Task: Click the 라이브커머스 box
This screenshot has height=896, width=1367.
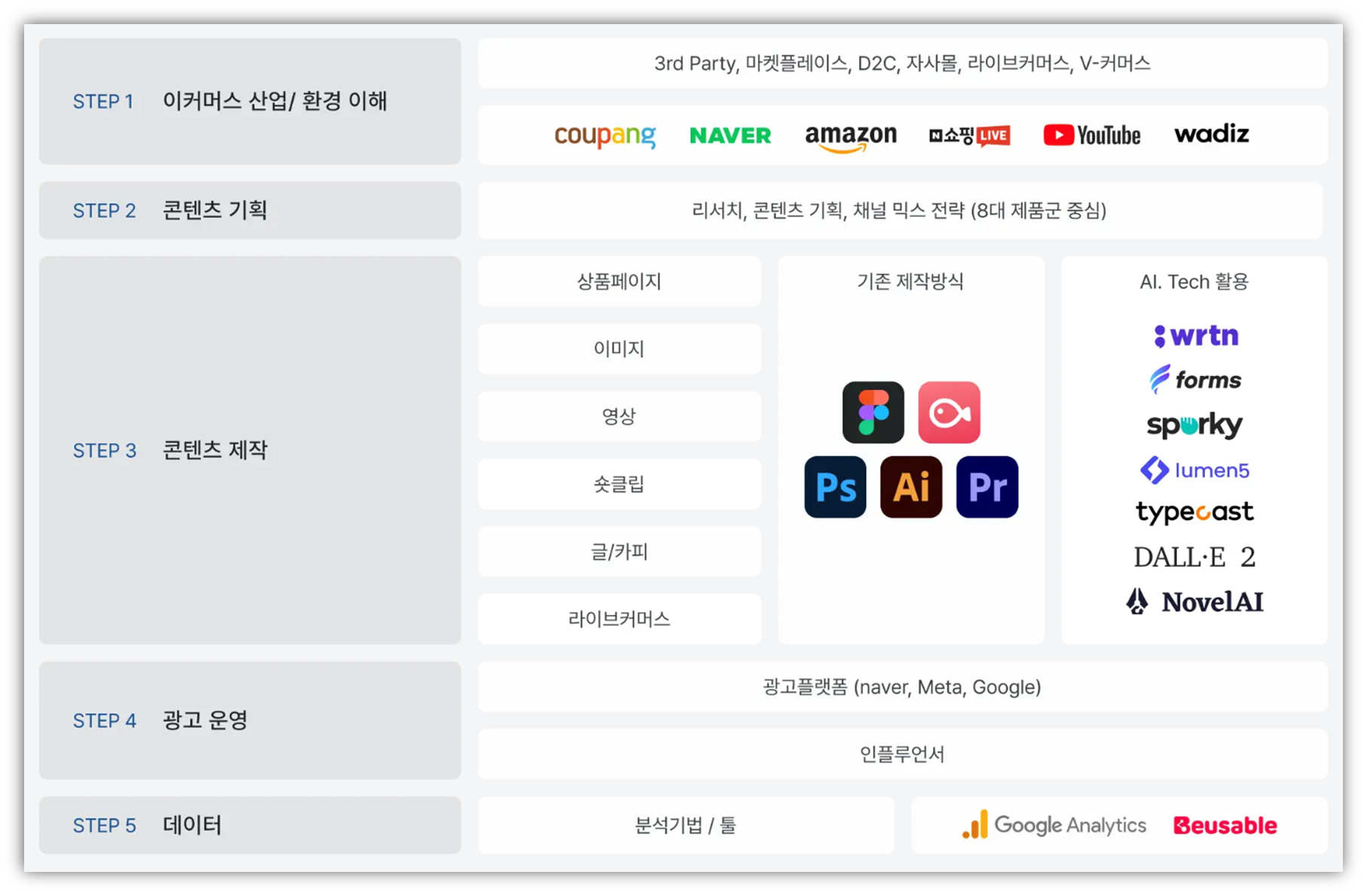Action: [x=619, y=619]
